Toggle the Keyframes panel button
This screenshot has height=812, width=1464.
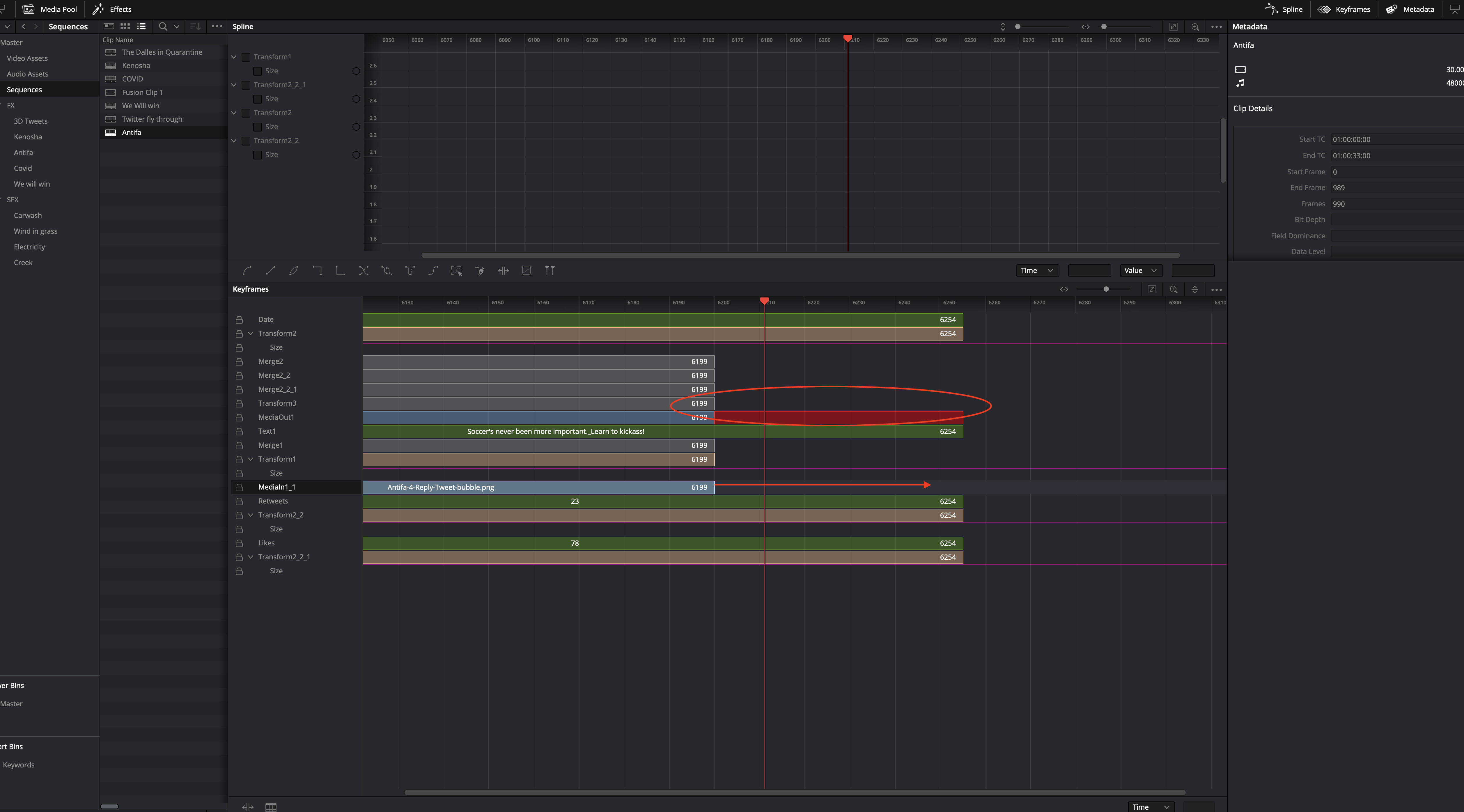1344,9
